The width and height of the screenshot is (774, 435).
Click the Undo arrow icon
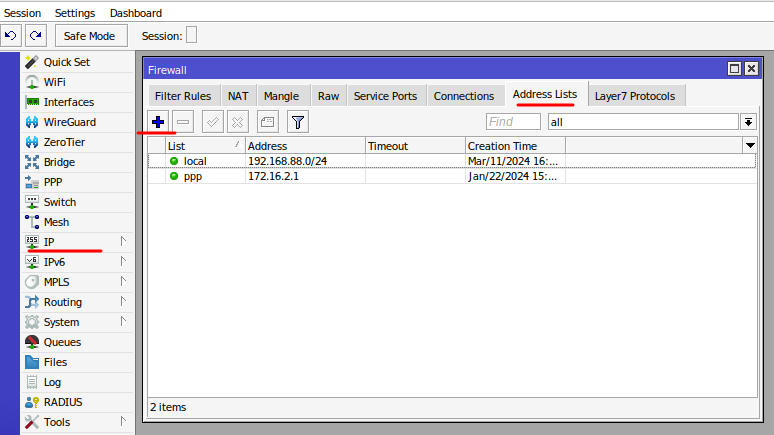[x=11, y=36]
